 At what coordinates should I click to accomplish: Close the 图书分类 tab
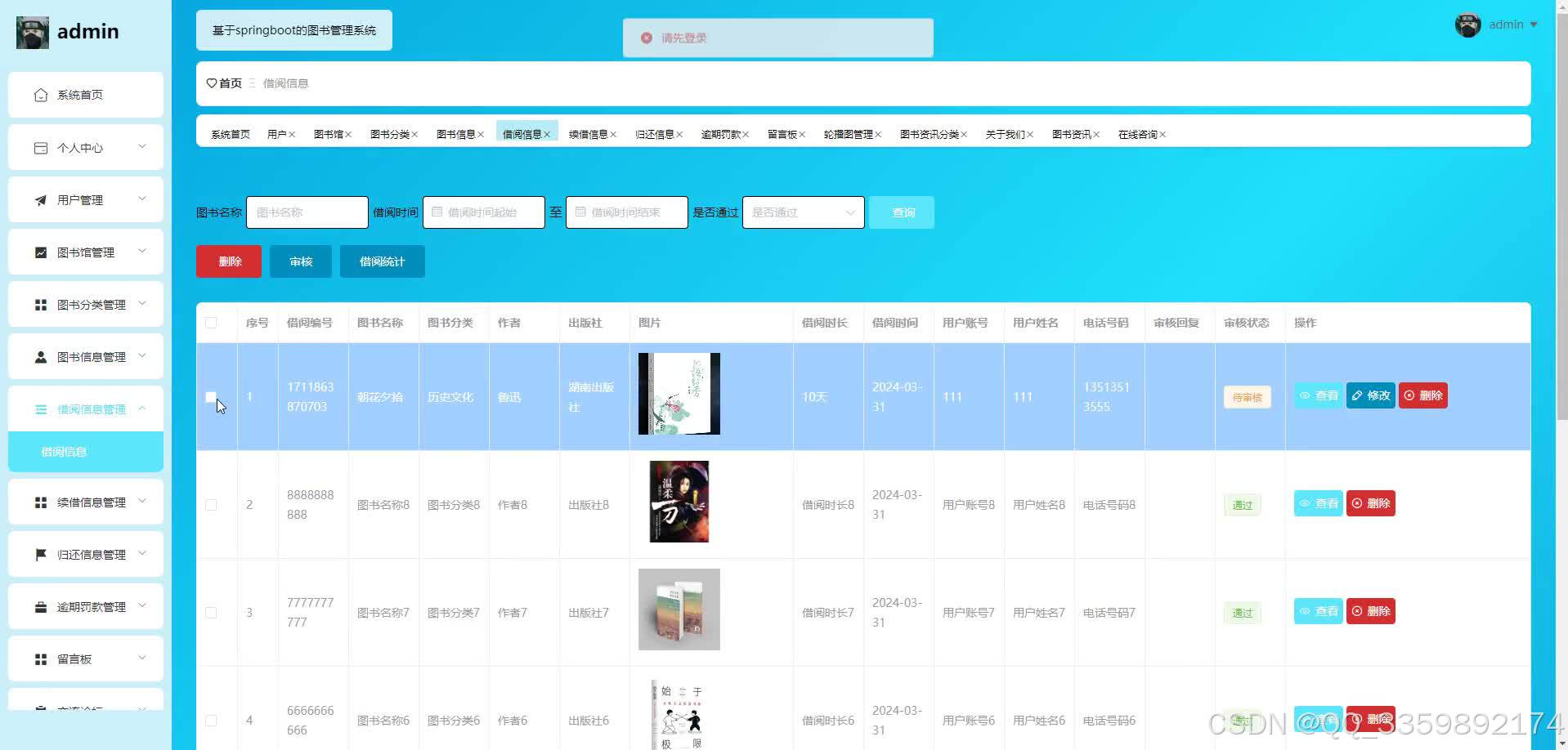(x=414, y=135)
